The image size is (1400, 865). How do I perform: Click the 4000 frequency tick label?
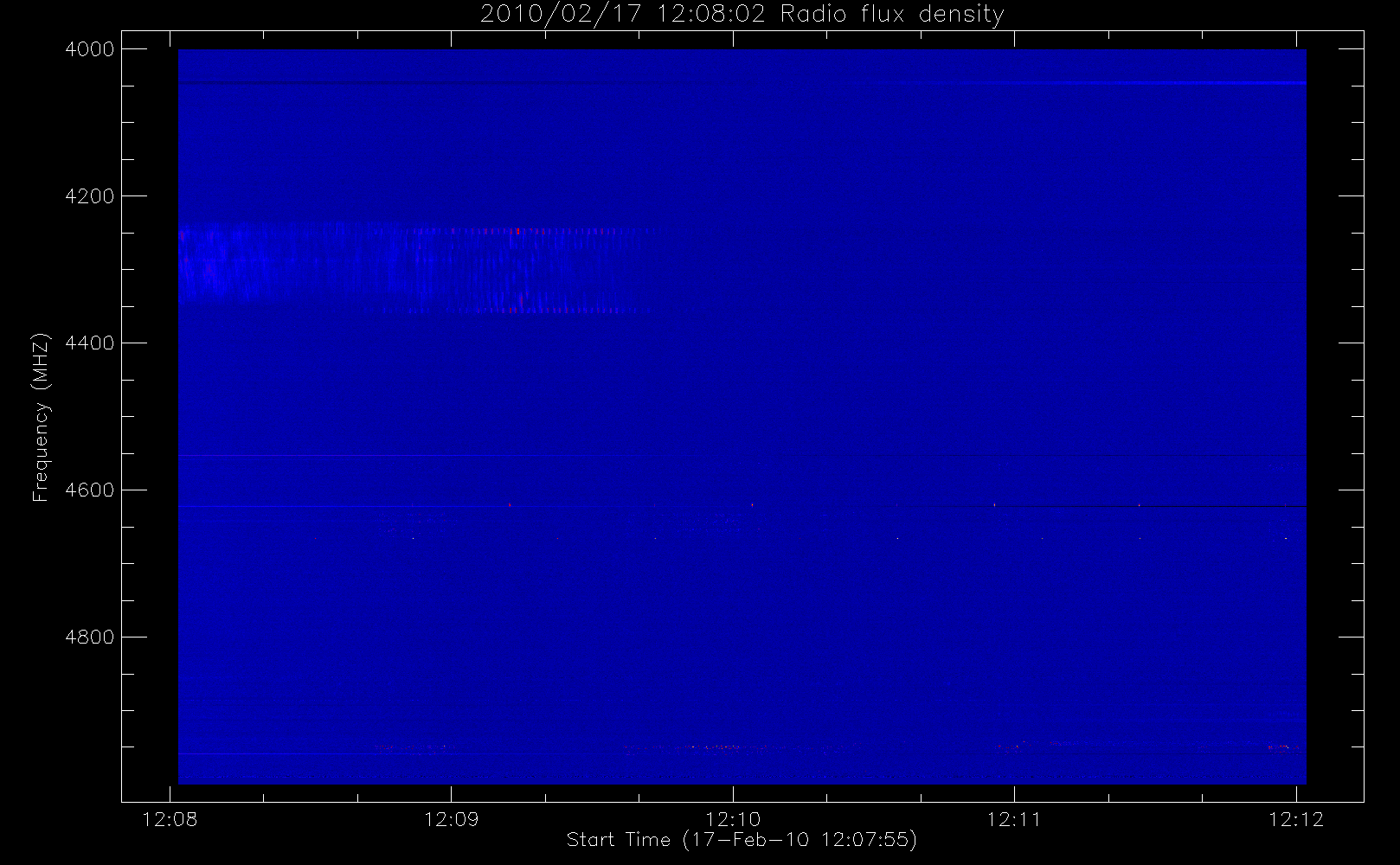point(90,49)
